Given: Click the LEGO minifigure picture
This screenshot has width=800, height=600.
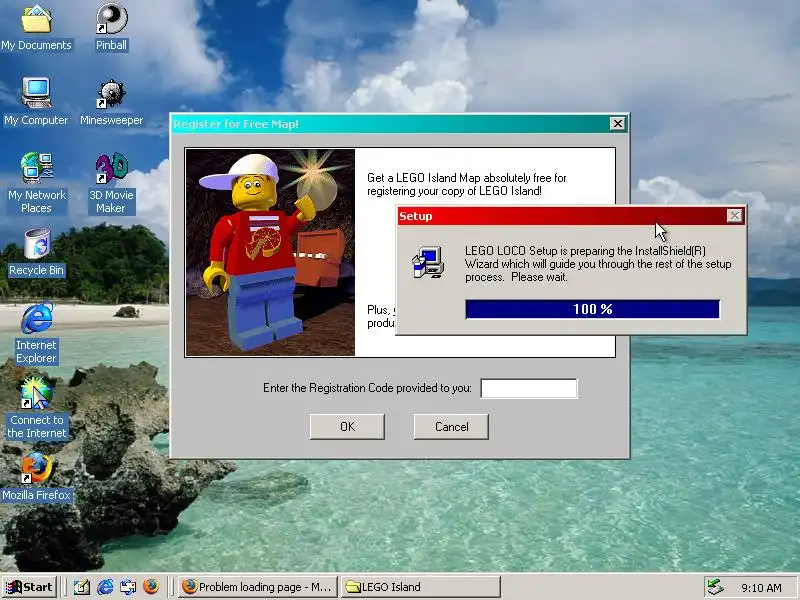Looking at the screenshot, I should pyautogui.click(x=270, y=252).
